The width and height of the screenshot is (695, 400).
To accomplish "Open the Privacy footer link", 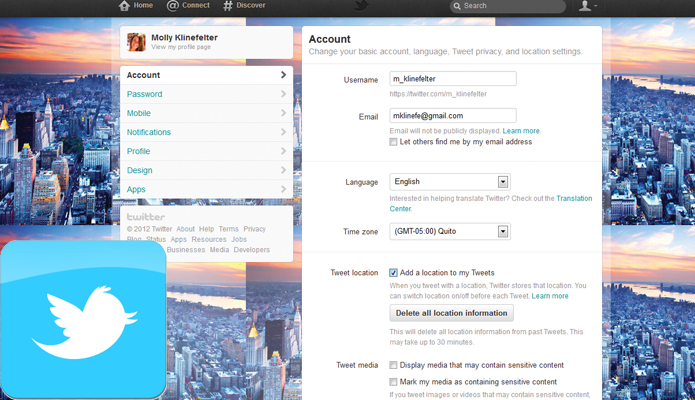I will (254, 229).
